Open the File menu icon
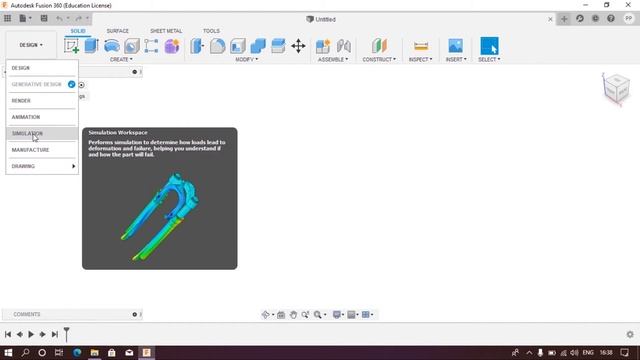 click(x=25, y=18)
